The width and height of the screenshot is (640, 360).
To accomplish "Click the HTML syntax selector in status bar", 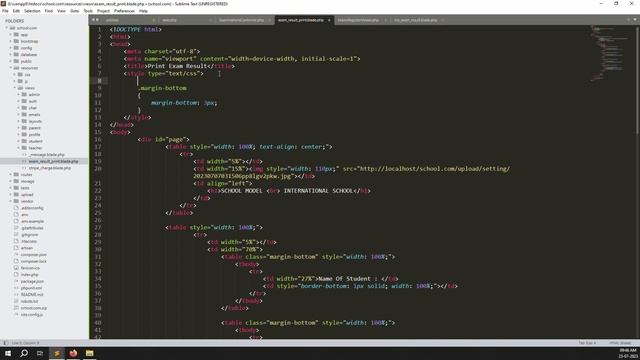I will coord(620,343).
